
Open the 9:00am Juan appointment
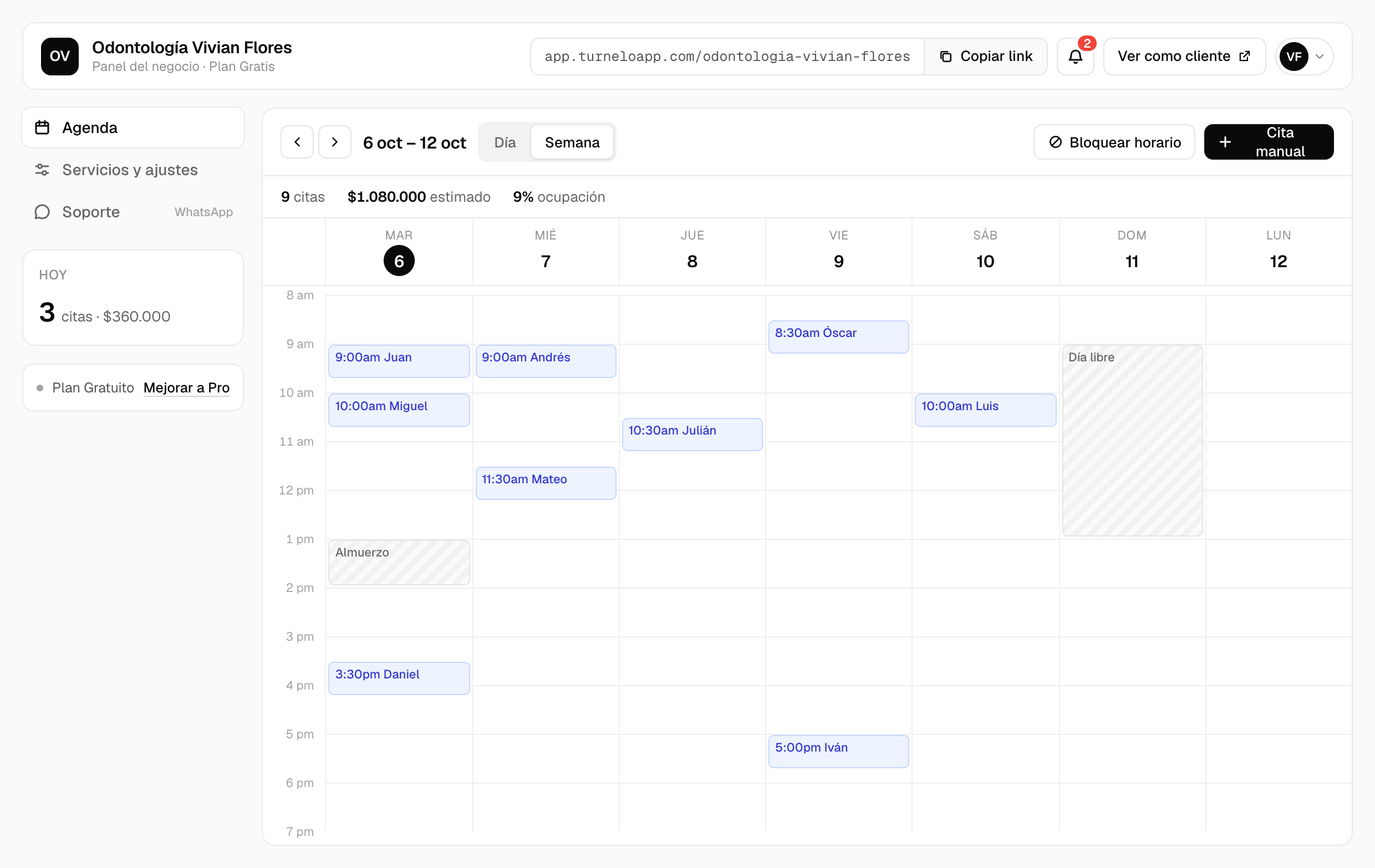click(399, 361)
